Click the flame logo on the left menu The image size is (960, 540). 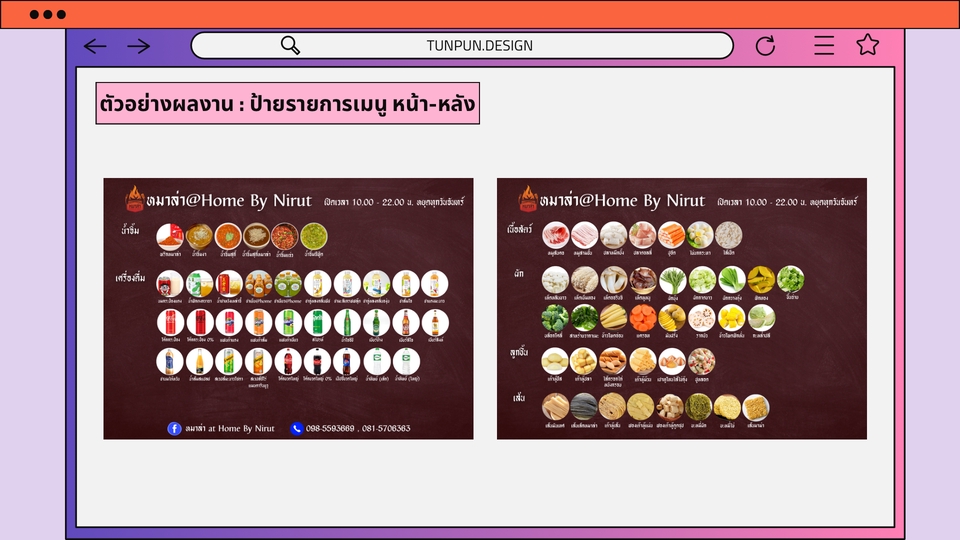click(x=134, y=199)
